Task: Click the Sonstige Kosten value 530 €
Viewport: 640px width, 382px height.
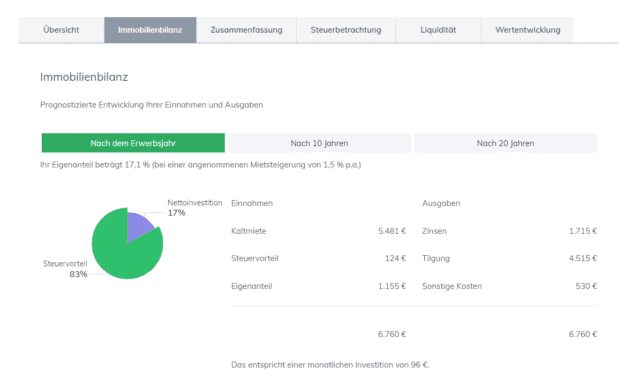Action: [586, 286]
